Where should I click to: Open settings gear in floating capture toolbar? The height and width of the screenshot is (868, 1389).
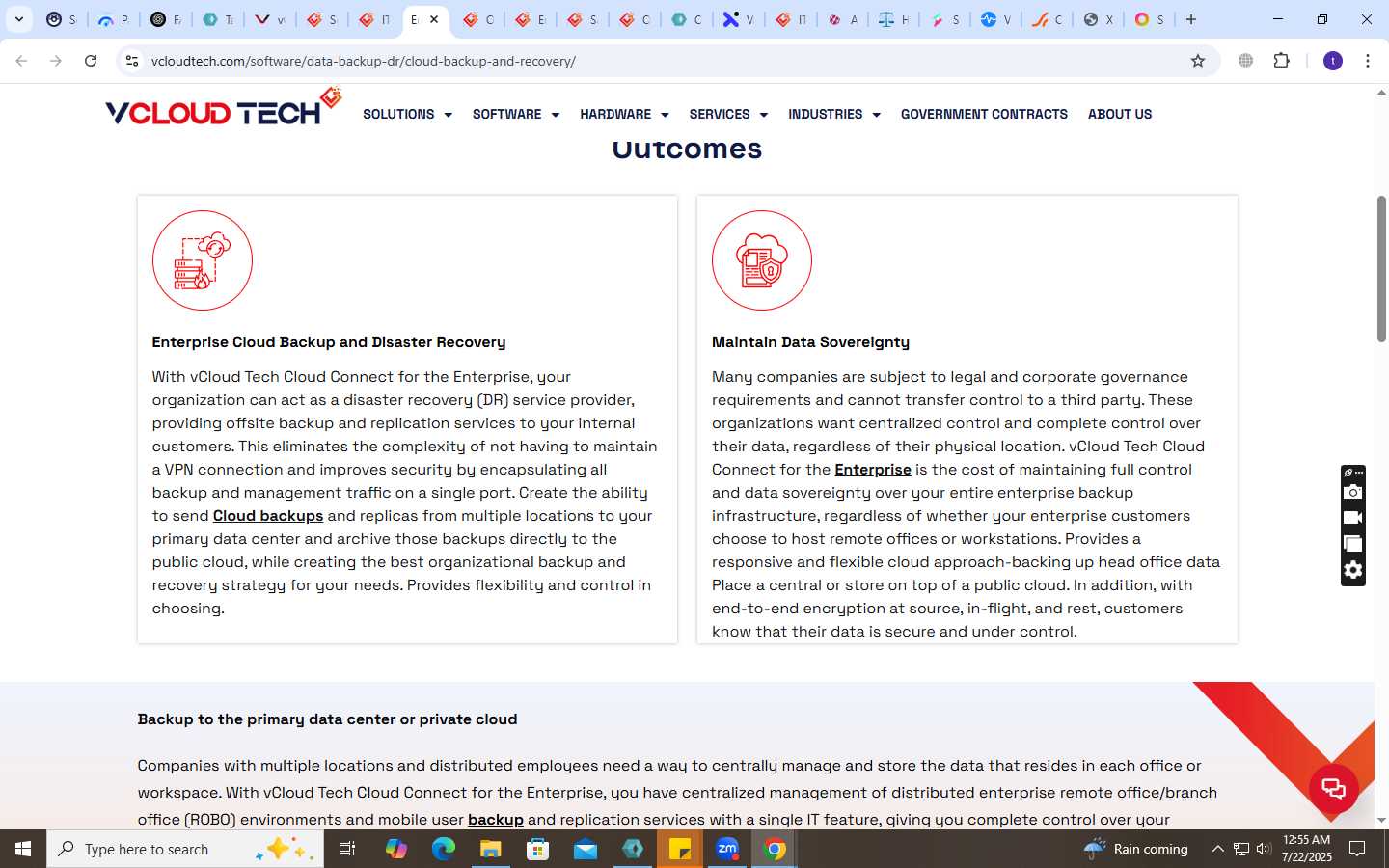point(1352,570)
